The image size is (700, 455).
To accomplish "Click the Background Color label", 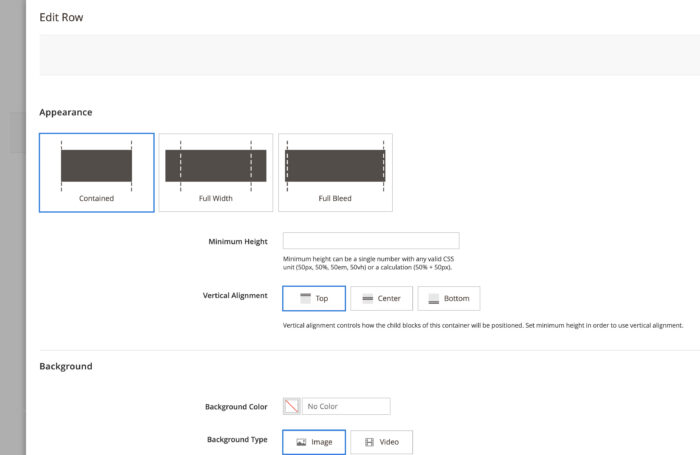I will point(236,407).
